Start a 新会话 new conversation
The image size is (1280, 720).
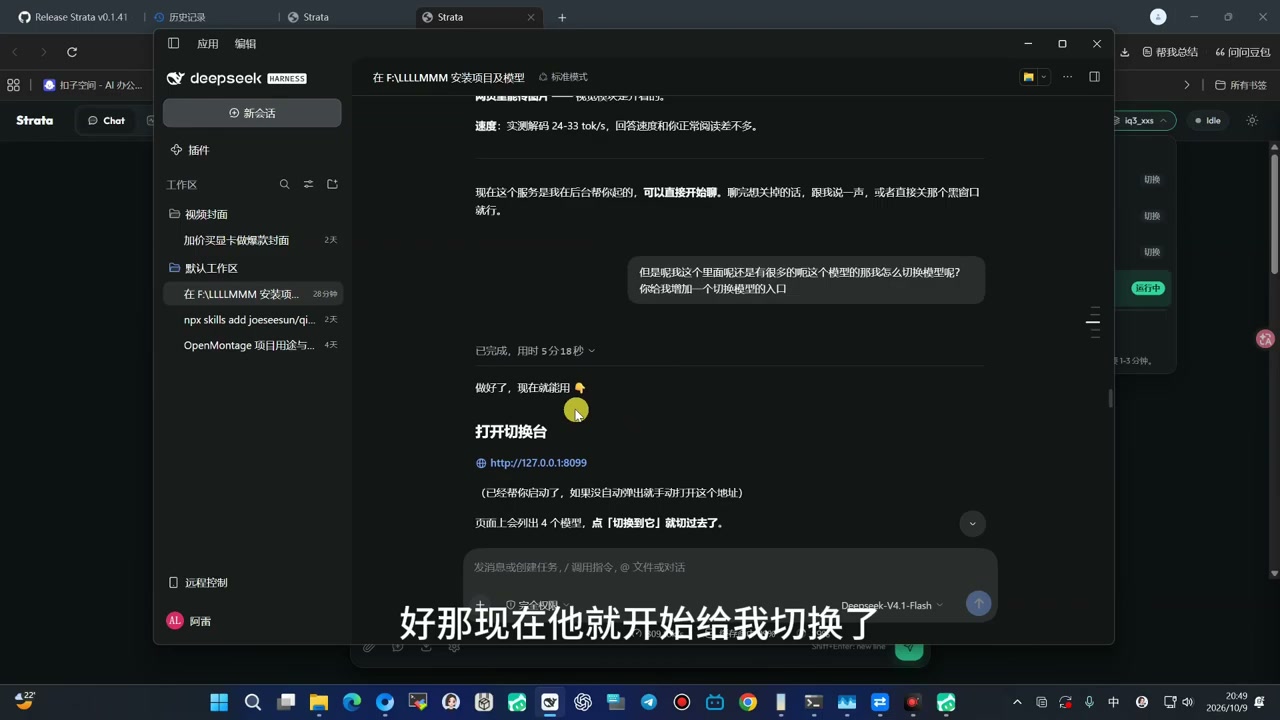point(252,113)
